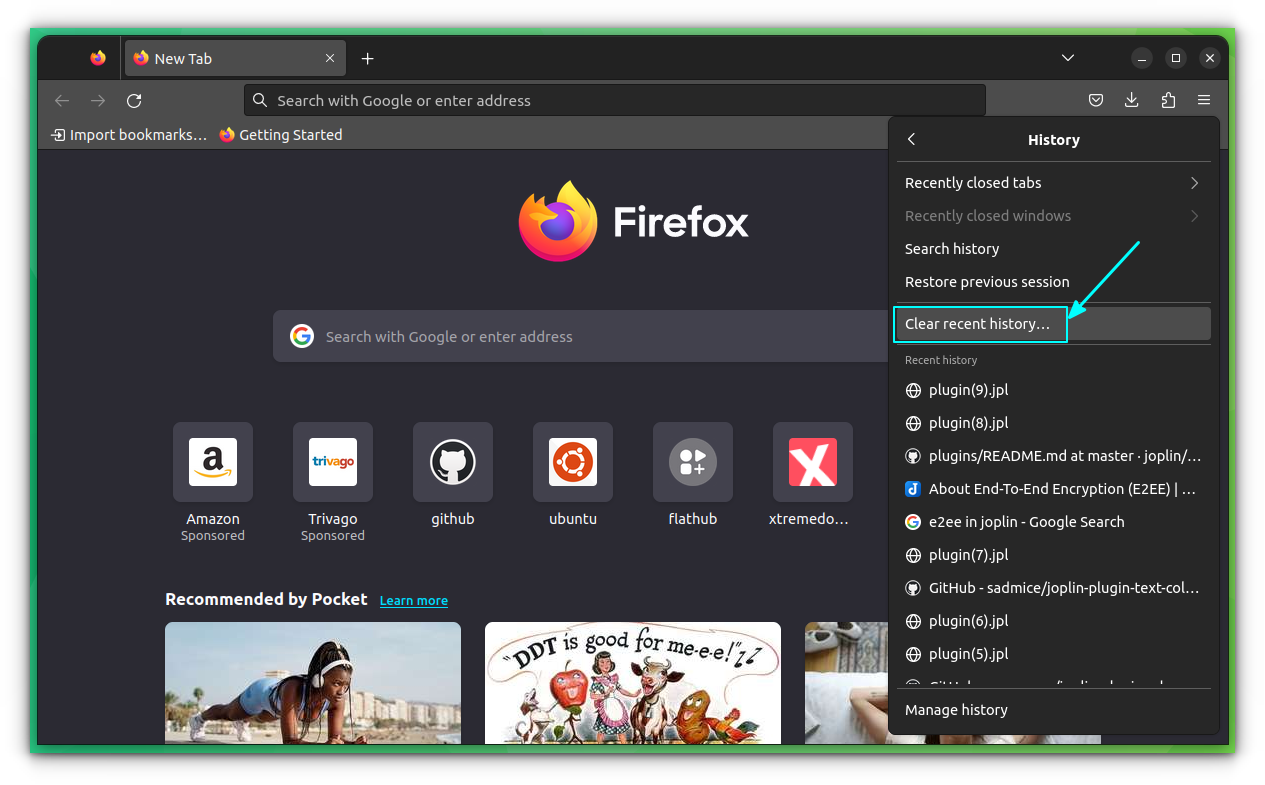Click the extensions puzzle-piece icon
Image resolution: width=1265 pixels, height=785 pixels.
(x=1168, y=100)
